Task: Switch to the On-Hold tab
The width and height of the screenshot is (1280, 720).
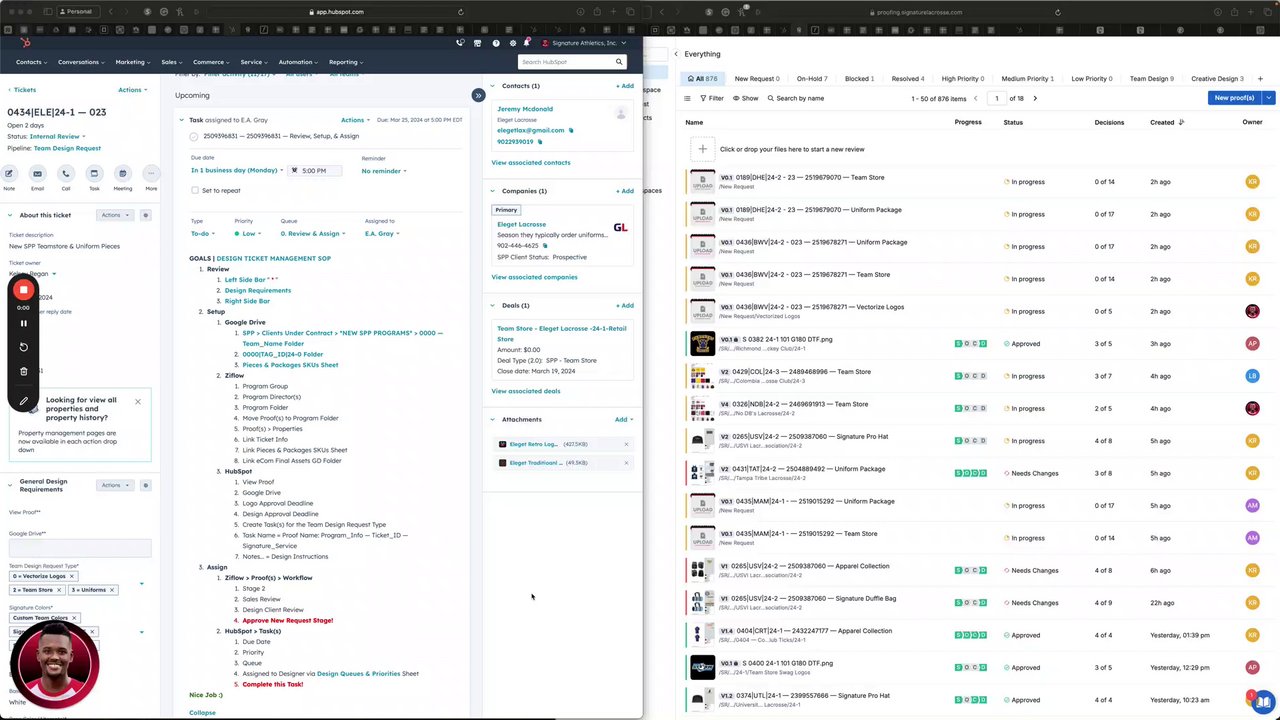Action: [x=813, y=78]
